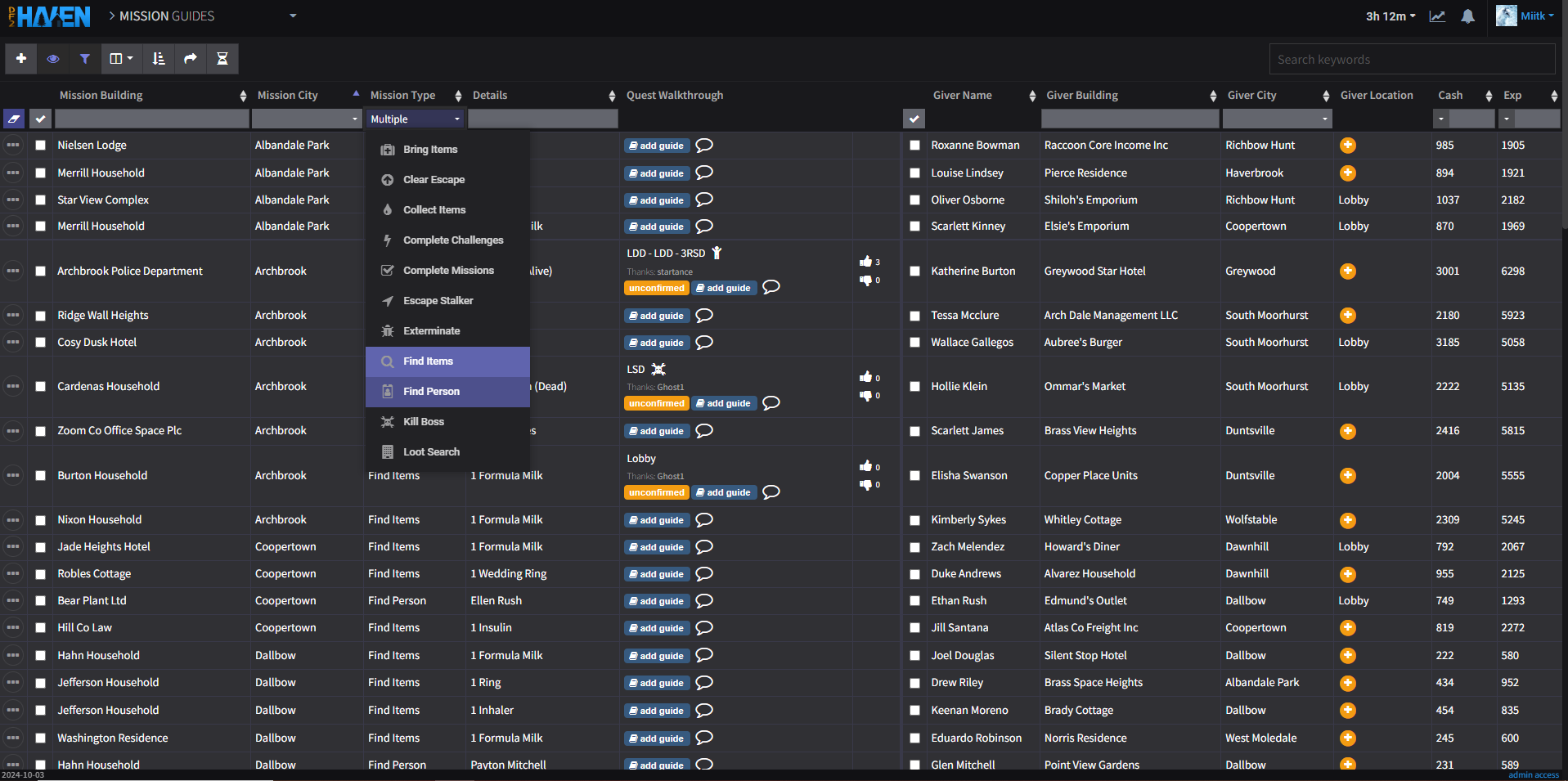Open the columns layout dropdown
Screen dimensions: 1568x781
click(121, 59)
